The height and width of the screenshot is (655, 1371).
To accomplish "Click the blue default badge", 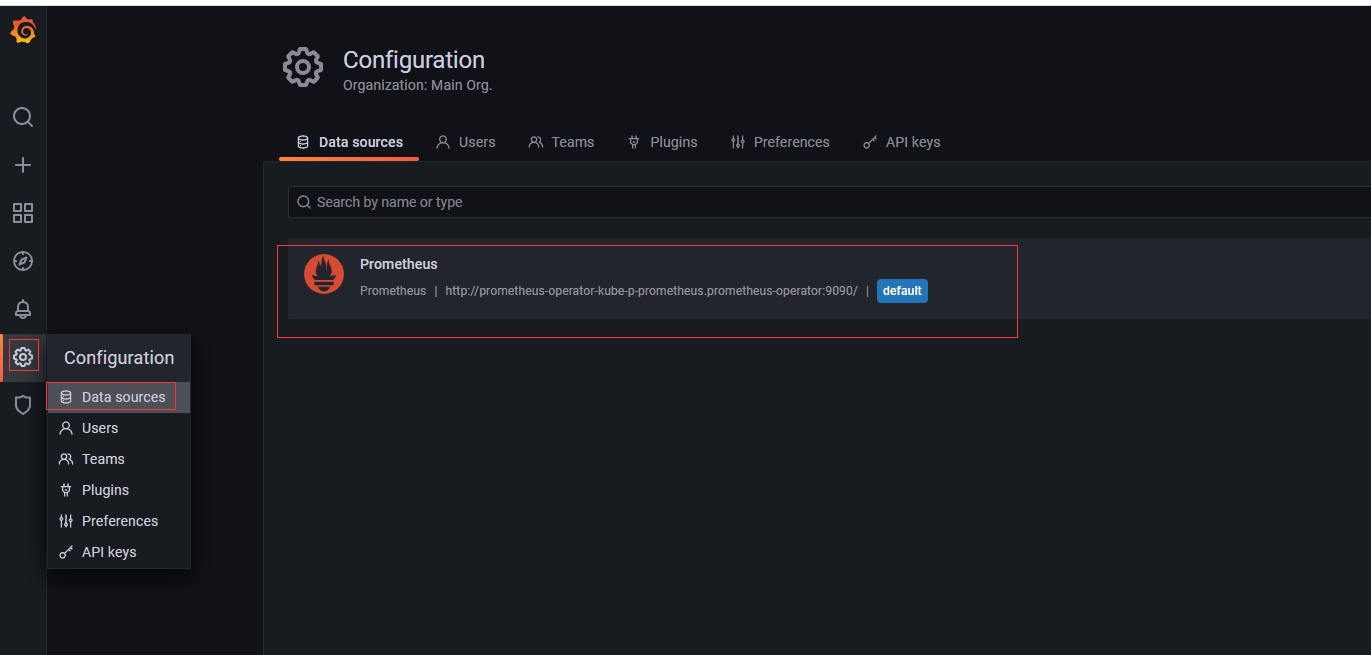I will [x=902, y=291].
